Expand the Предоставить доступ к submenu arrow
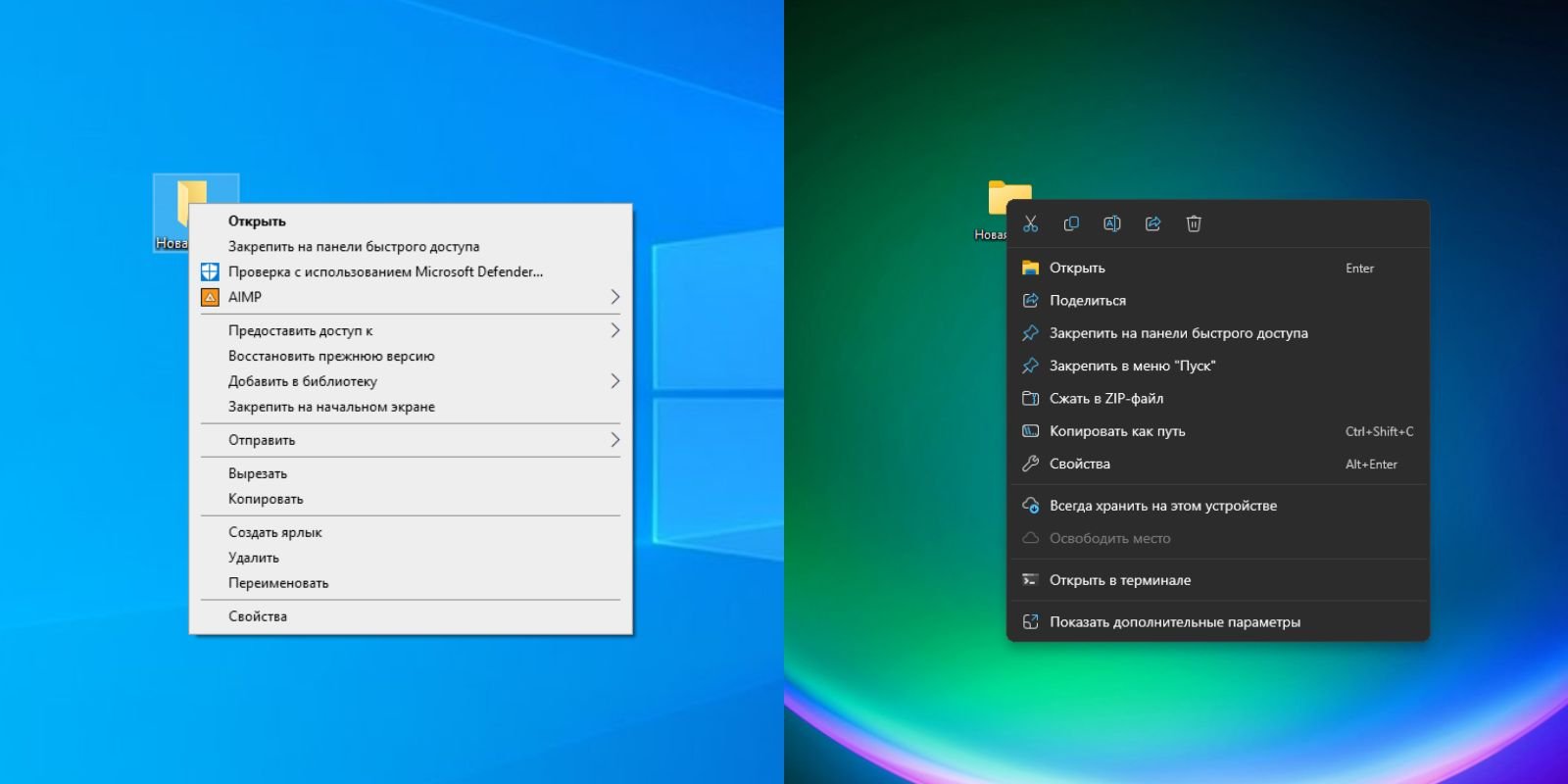 (x=614, y=330)
